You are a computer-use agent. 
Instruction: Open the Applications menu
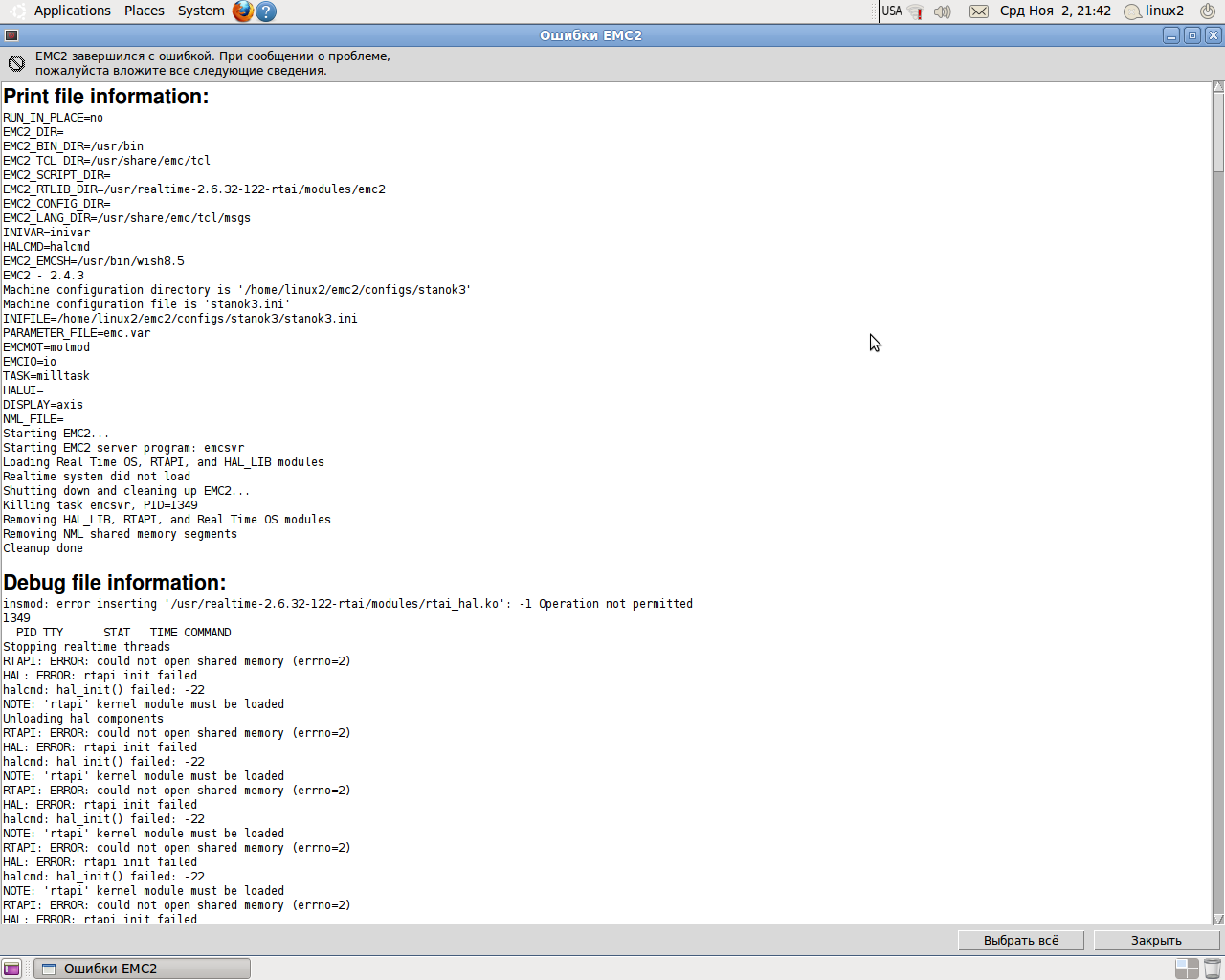pyautogui.click(x=73, y=11)
